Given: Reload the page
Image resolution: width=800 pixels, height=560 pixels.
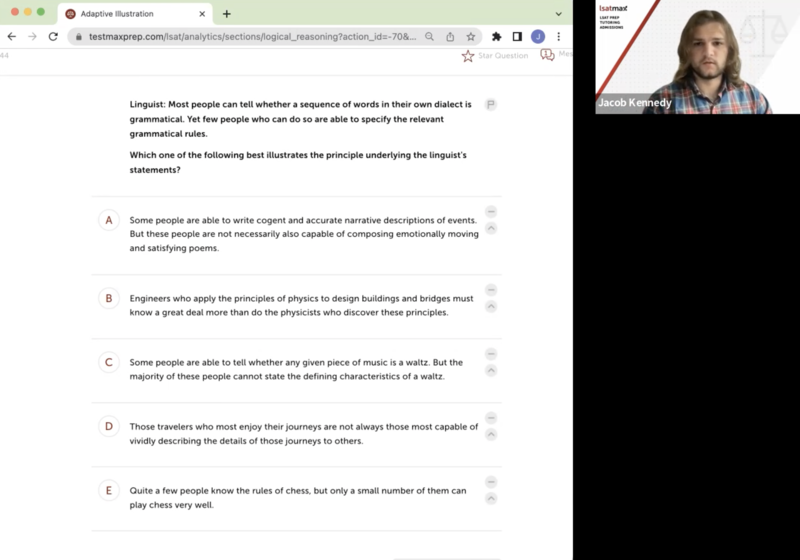Looking at the screenshot, I should point(53,36).
